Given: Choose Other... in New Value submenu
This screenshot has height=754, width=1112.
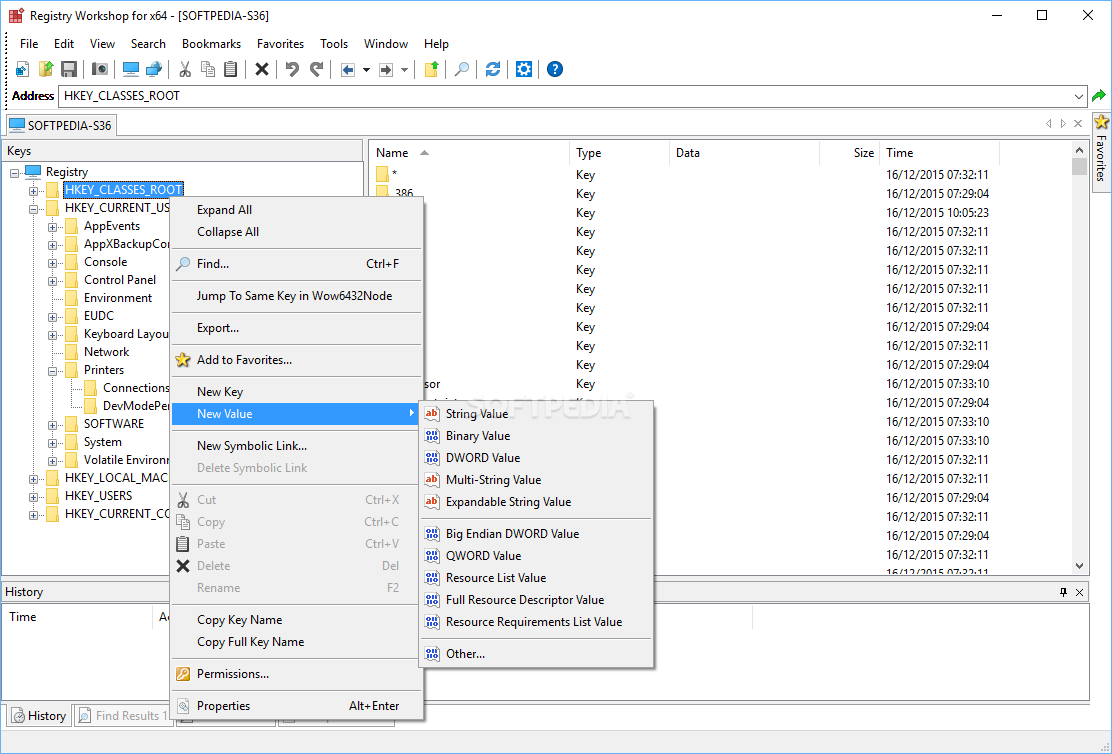Looking at the screenshot, I should click(537, 654).
